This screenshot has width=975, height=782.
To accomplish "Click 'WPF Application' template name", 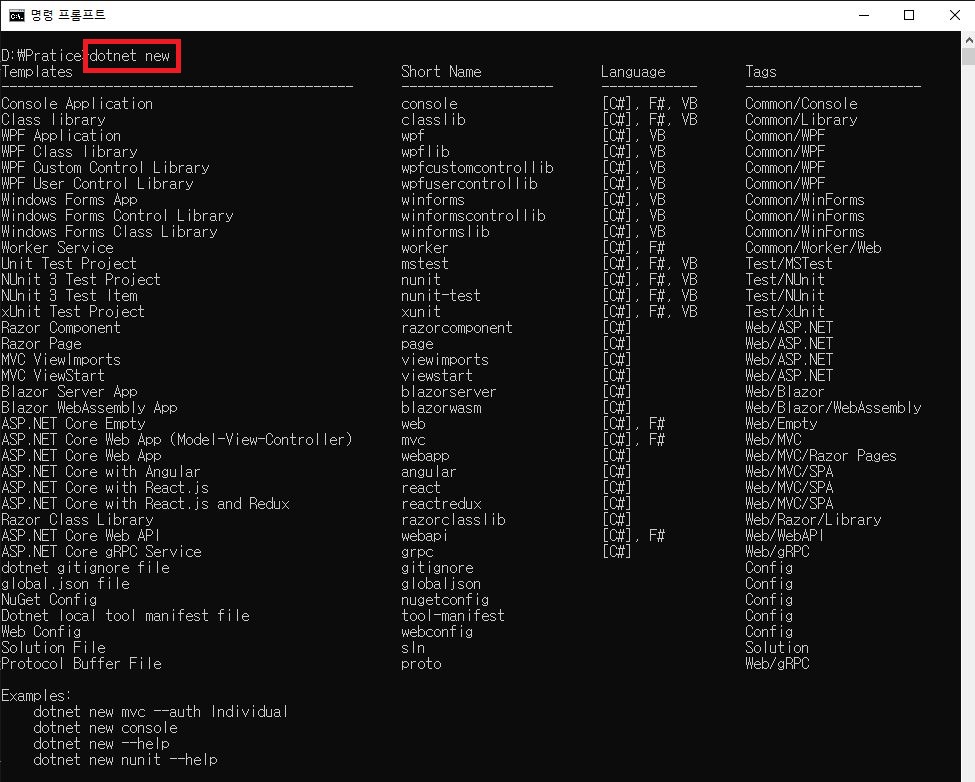I will 61,136.
